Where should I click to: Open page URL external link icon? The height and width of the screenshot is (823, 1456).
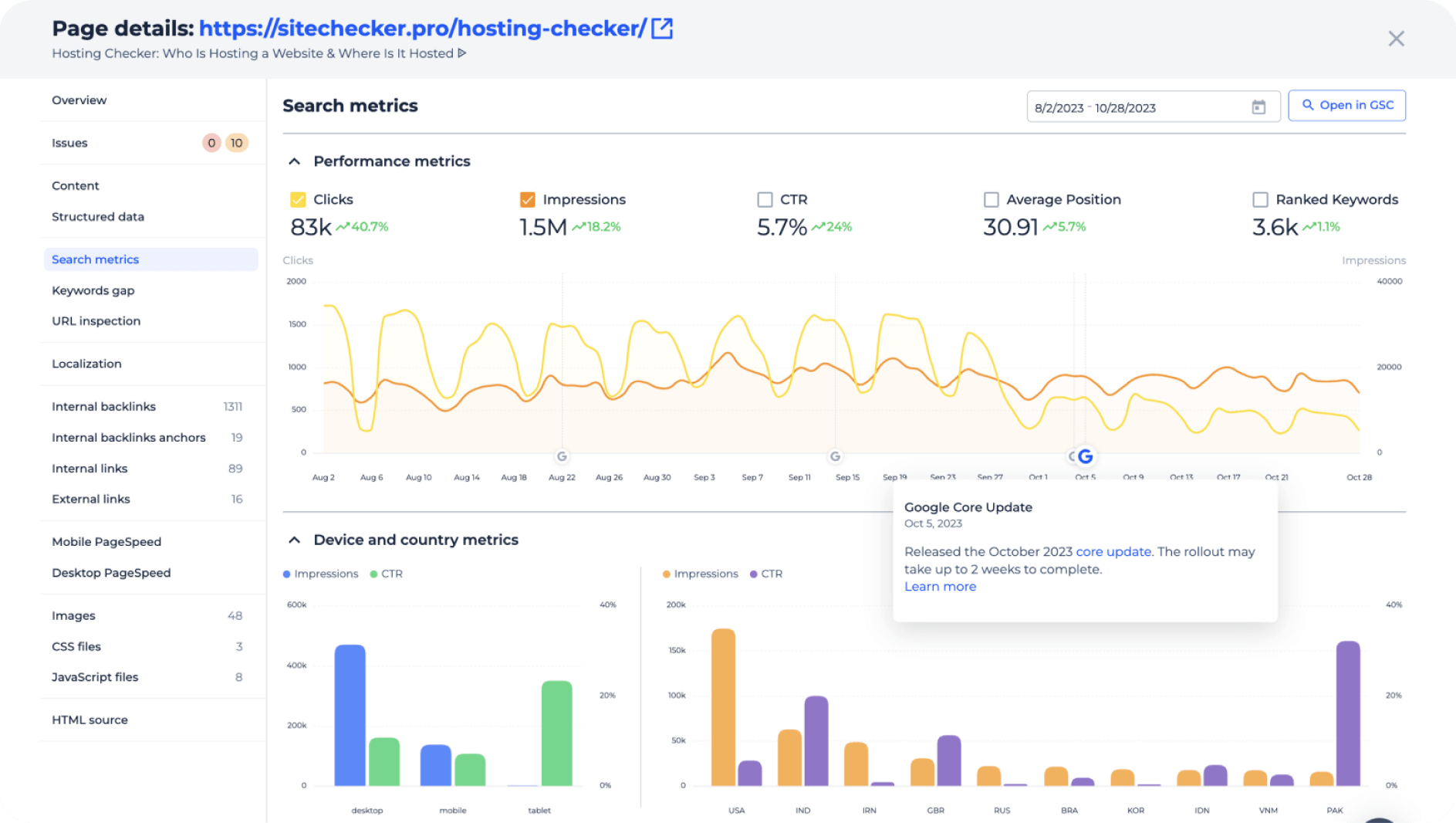(662, 29)
